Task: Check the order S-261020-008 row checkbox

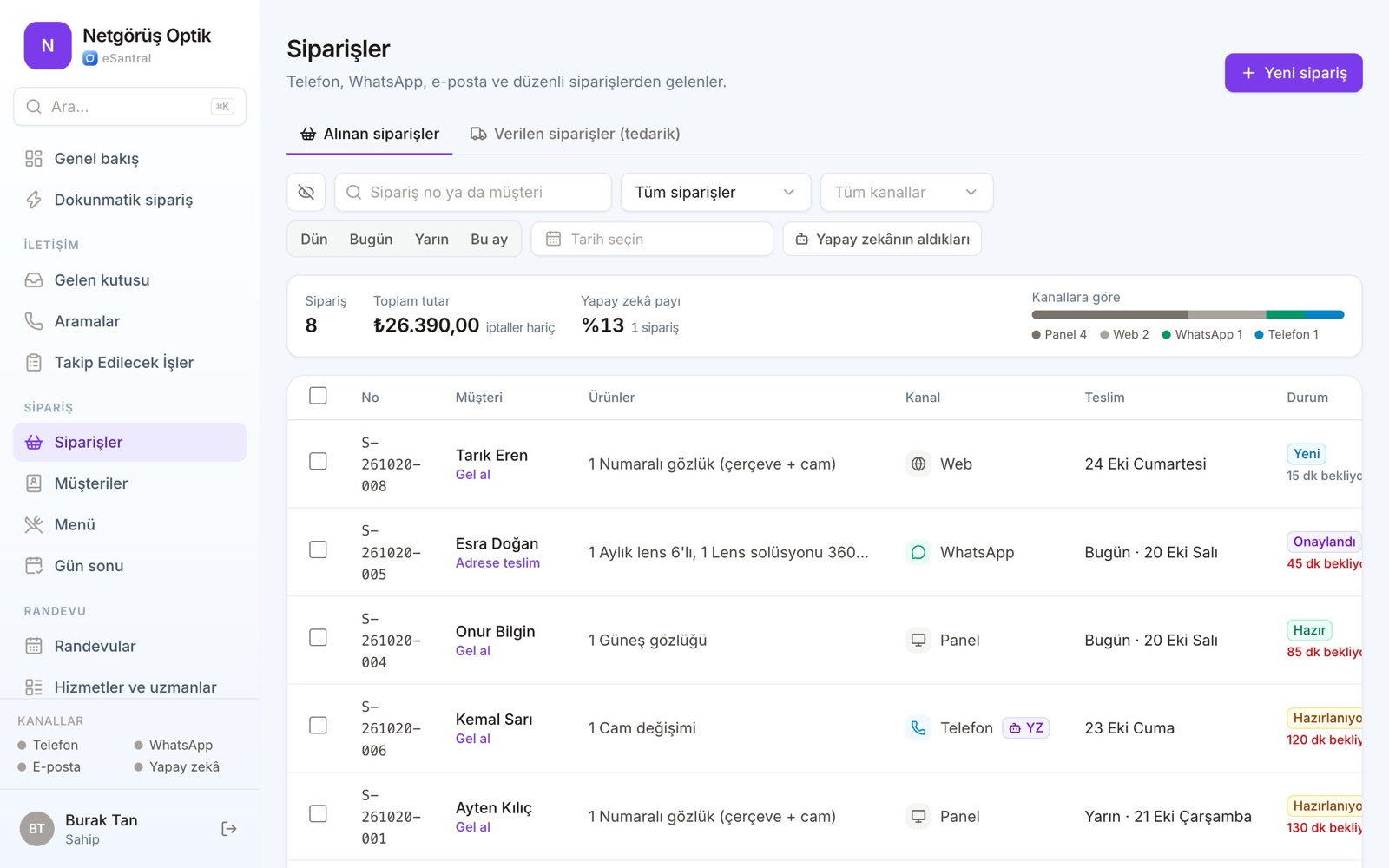Action: pyautogui.click(x=318, y=461)
